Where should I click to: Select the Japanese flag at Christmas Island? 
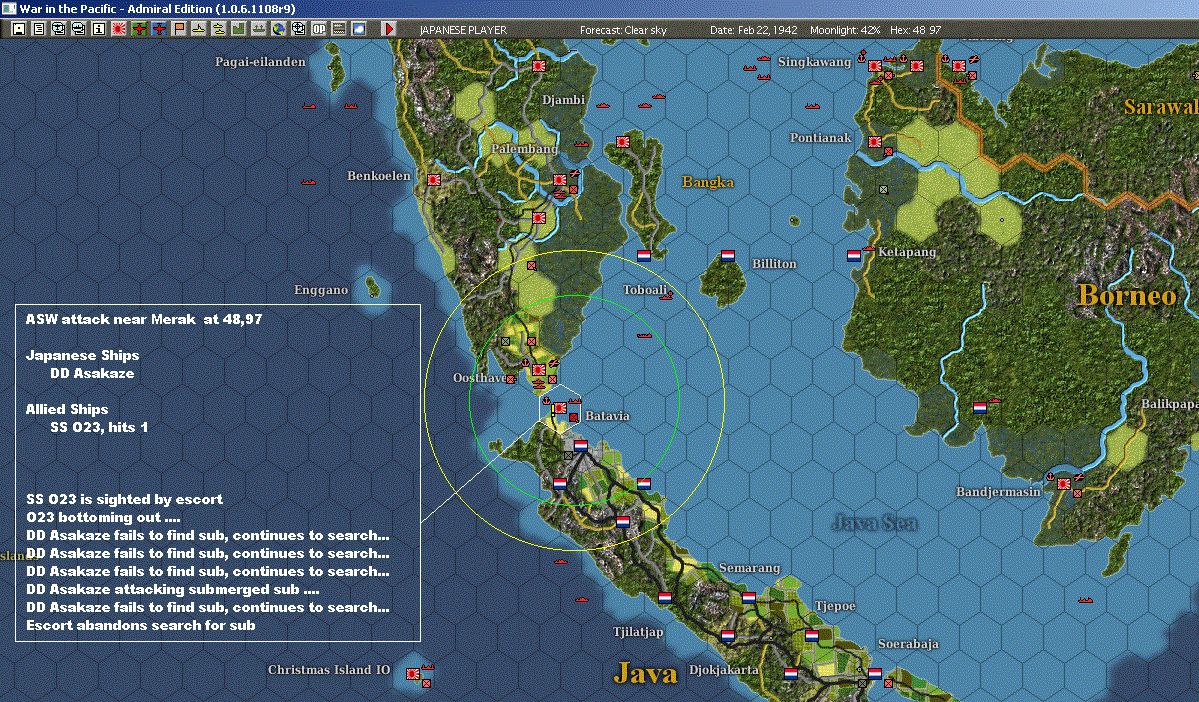pos(413,674)
